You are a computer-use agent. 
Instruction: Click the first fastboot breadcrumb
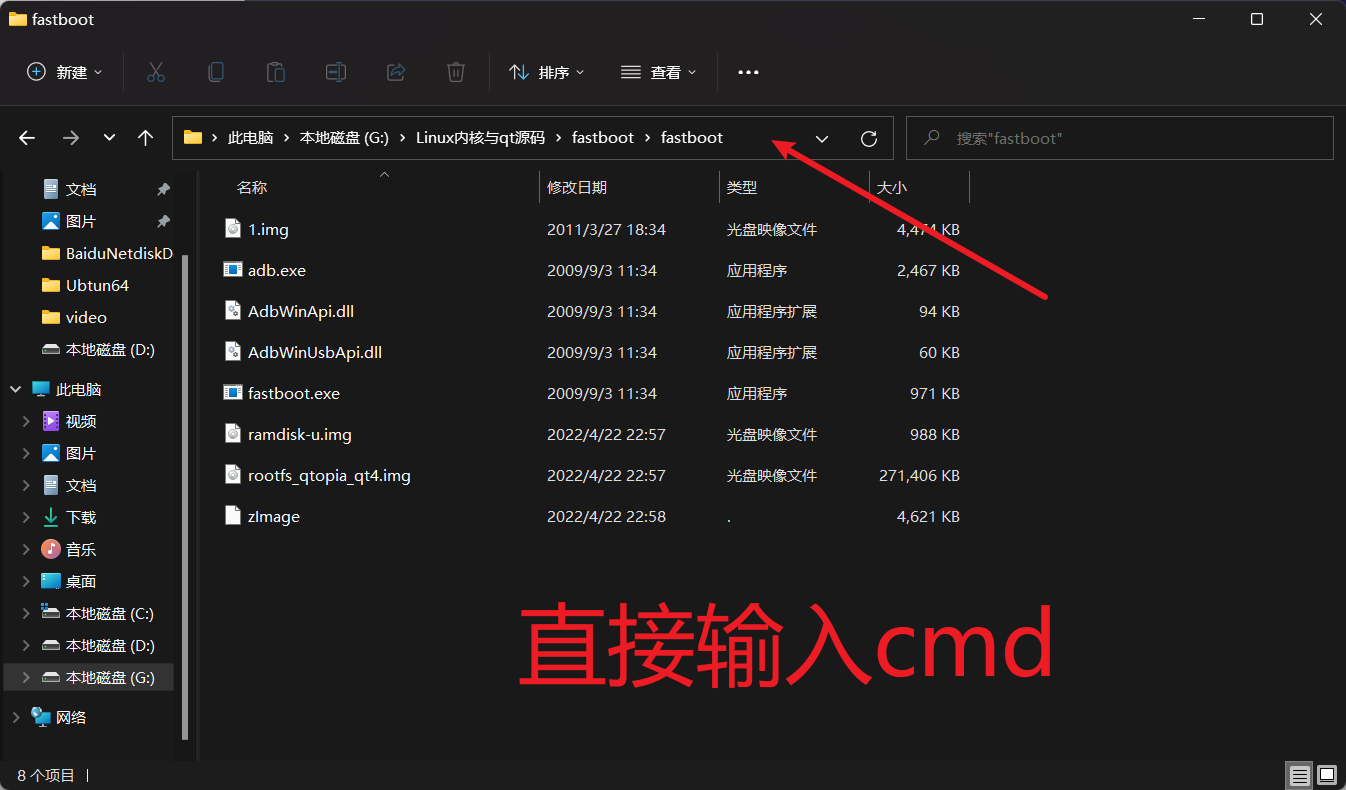[x=603, y=138]
